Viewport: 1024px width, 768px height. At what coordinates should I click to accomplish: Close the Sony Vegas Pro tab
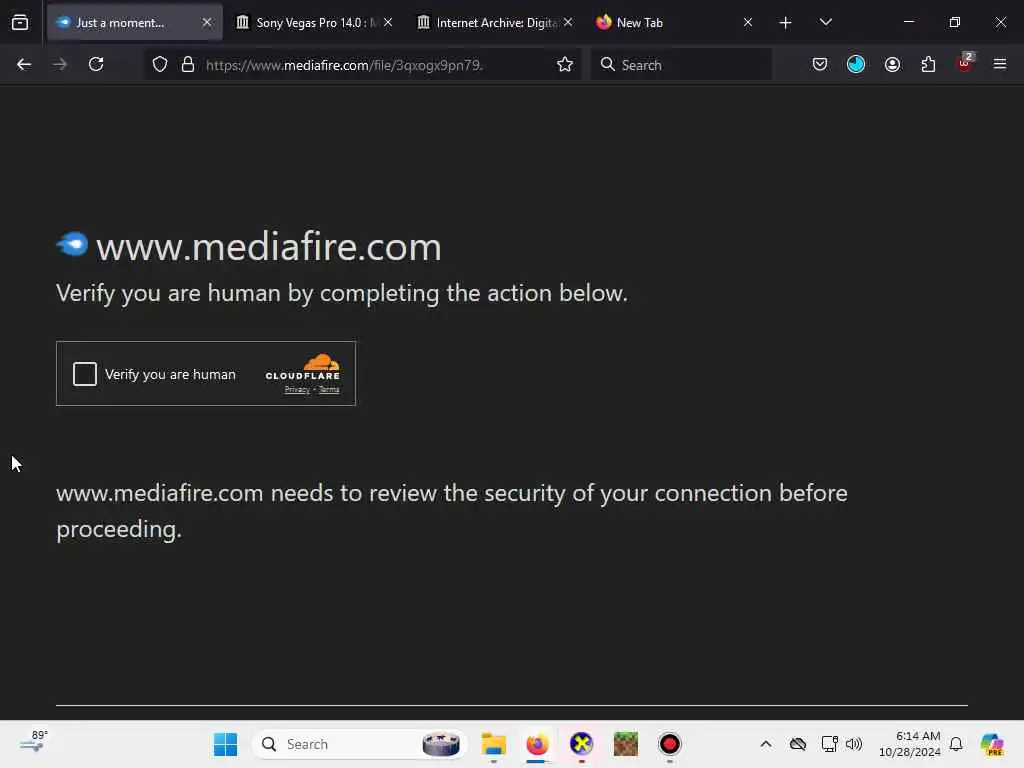(388, 22)
